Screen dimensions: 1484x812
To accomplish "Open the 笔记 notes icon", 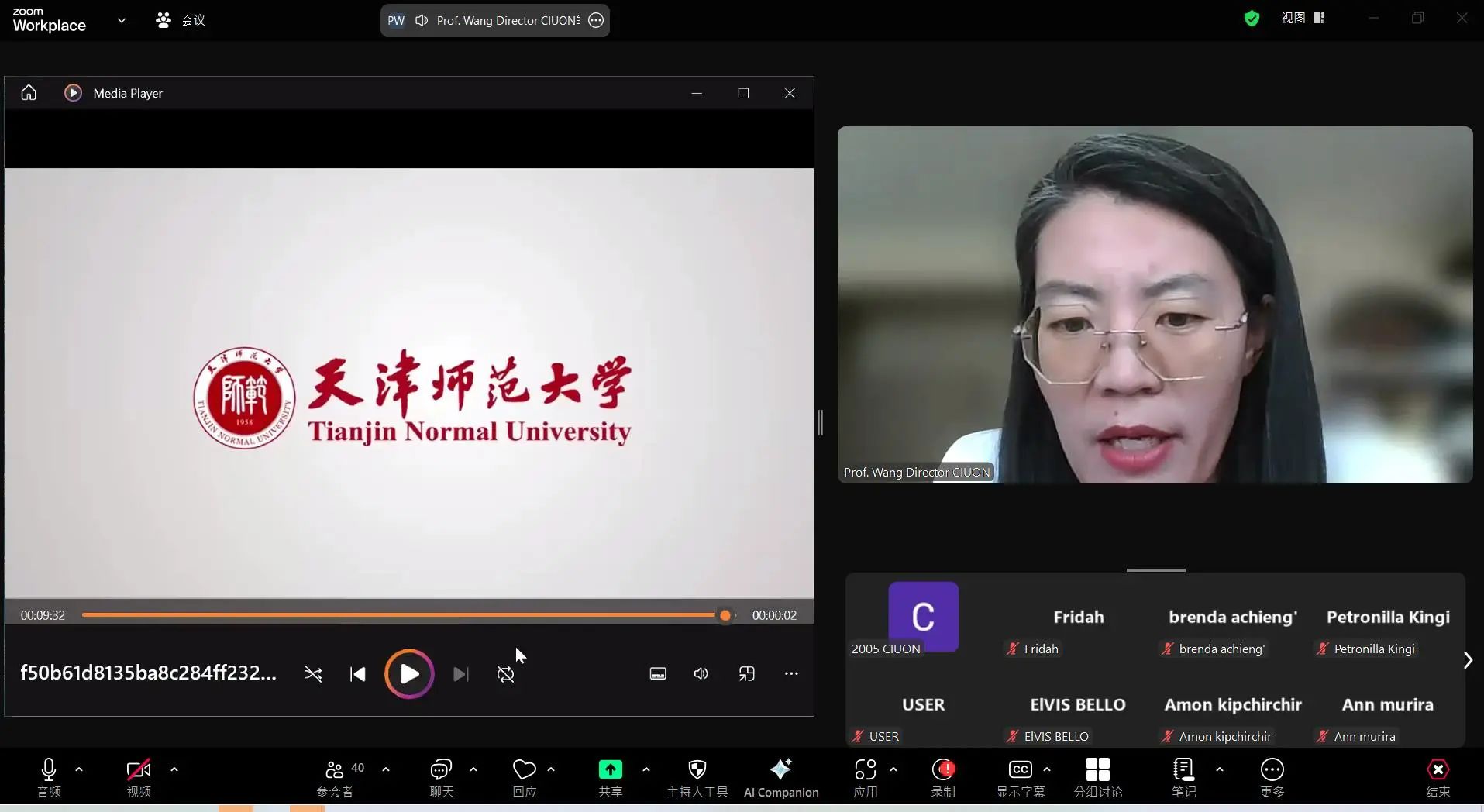I will (x=1184, y=778).
